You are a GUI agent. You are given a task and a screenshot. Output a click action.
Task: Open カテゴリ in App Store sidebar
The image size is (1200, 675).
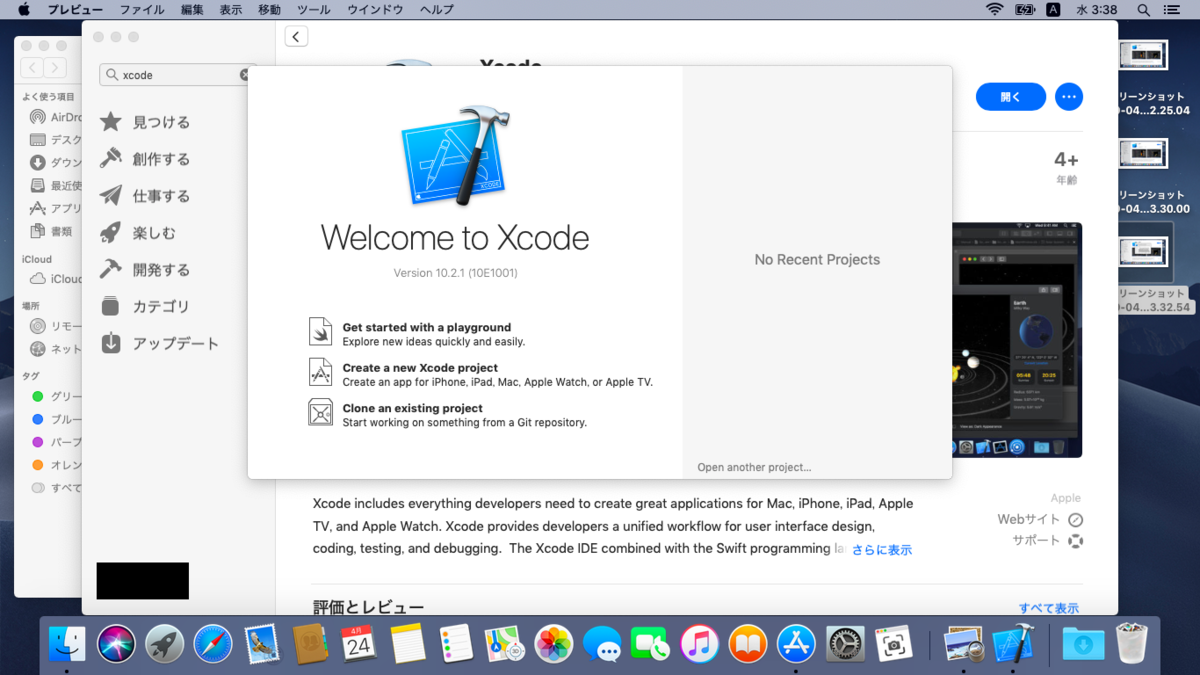click(146, 307)
